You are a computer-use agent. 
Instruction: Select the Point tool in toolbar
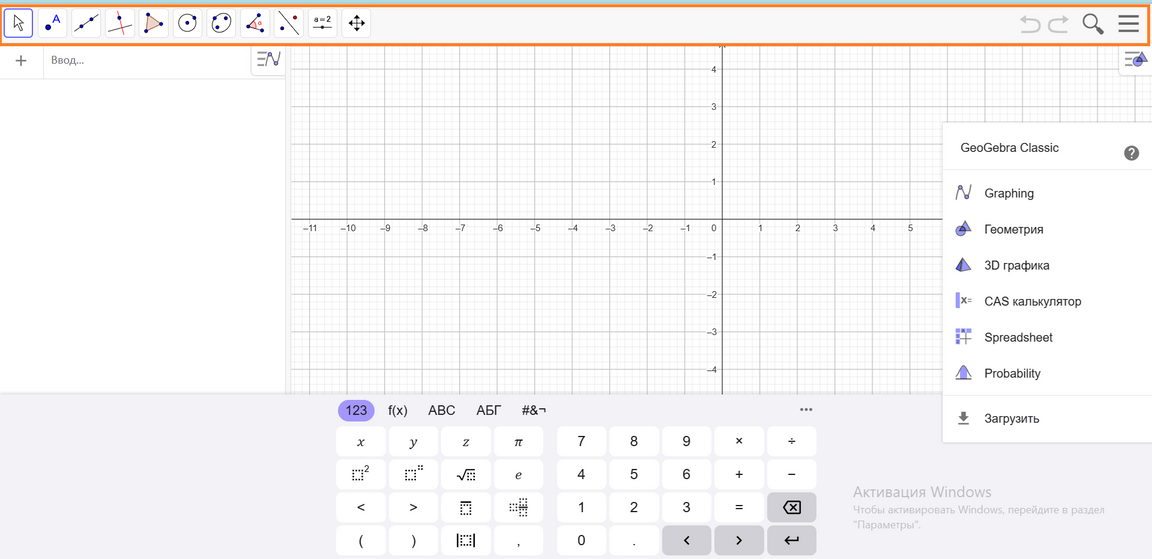[53, 23]
